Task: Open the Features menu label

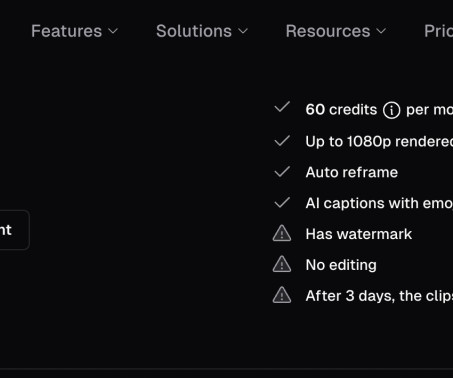Action: tap(67, 31)
